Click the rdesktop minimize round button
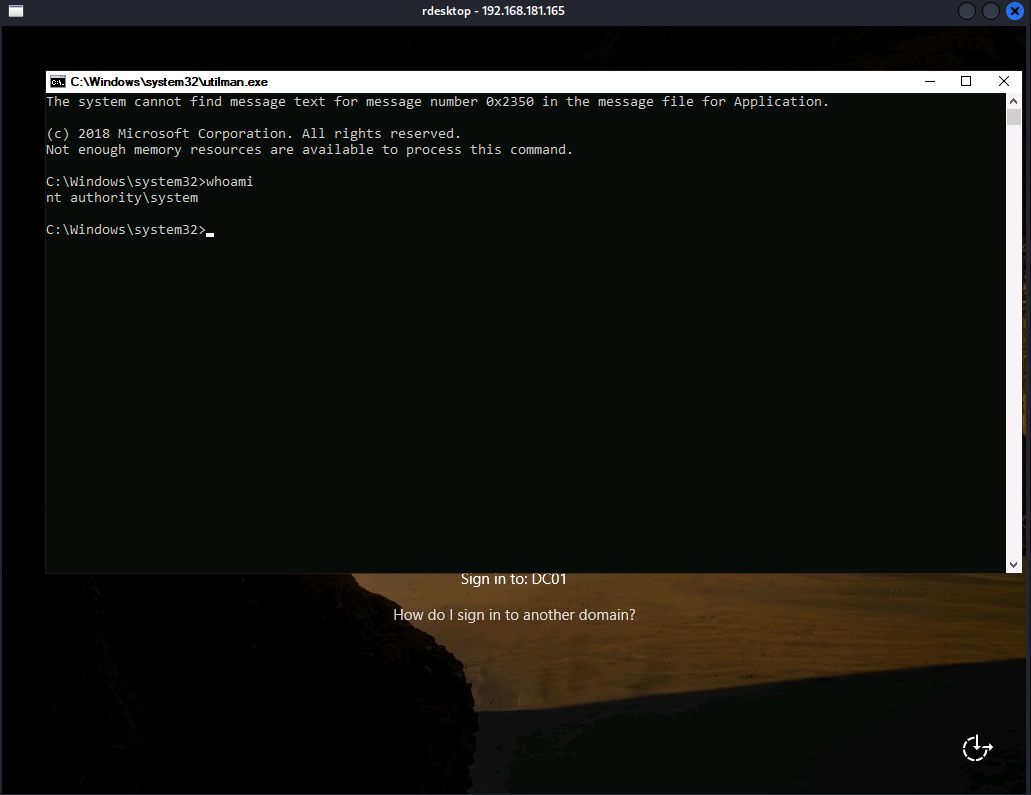This screenshot has height=795, width=1031. [x=967, y=11]
